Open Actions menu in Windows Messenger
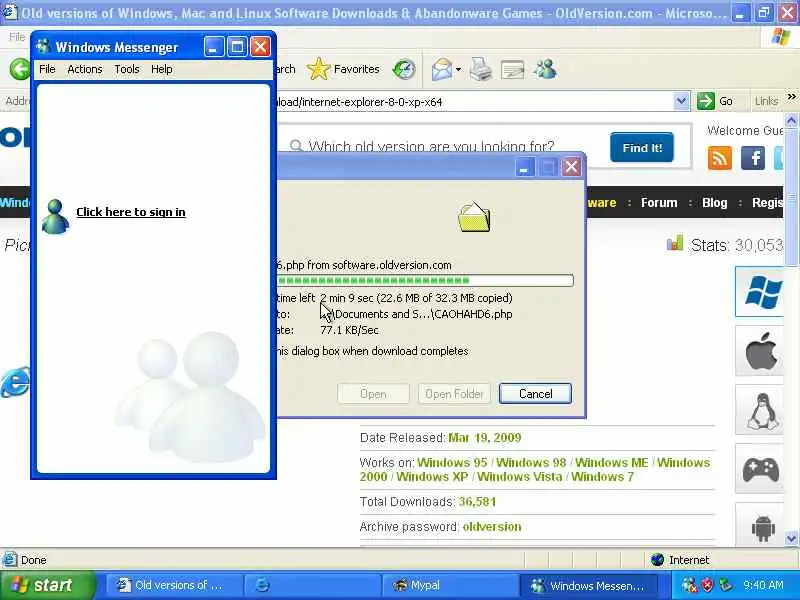This screenshot has height=600, width=800. [x=85, y=69]
